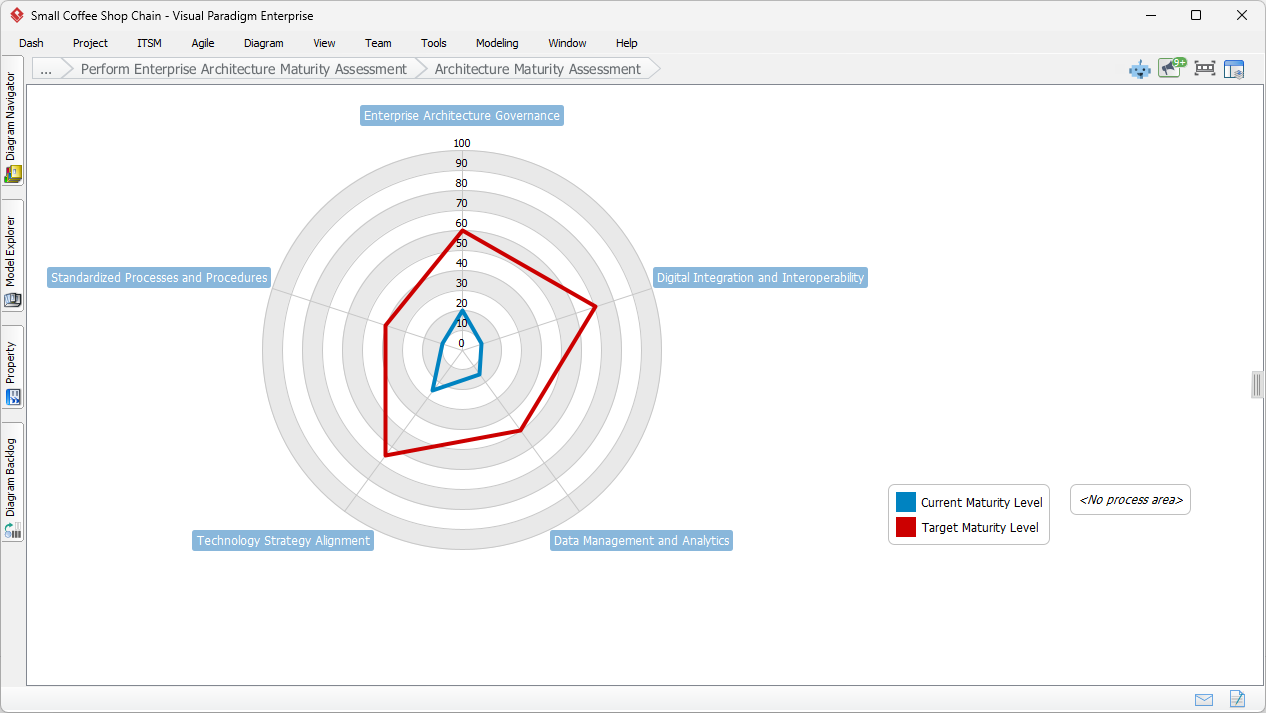
Task: Navigate to Perform Enterprise Architecture Maturity Assessment breadcrumb
Action: (x=243, y=68)
